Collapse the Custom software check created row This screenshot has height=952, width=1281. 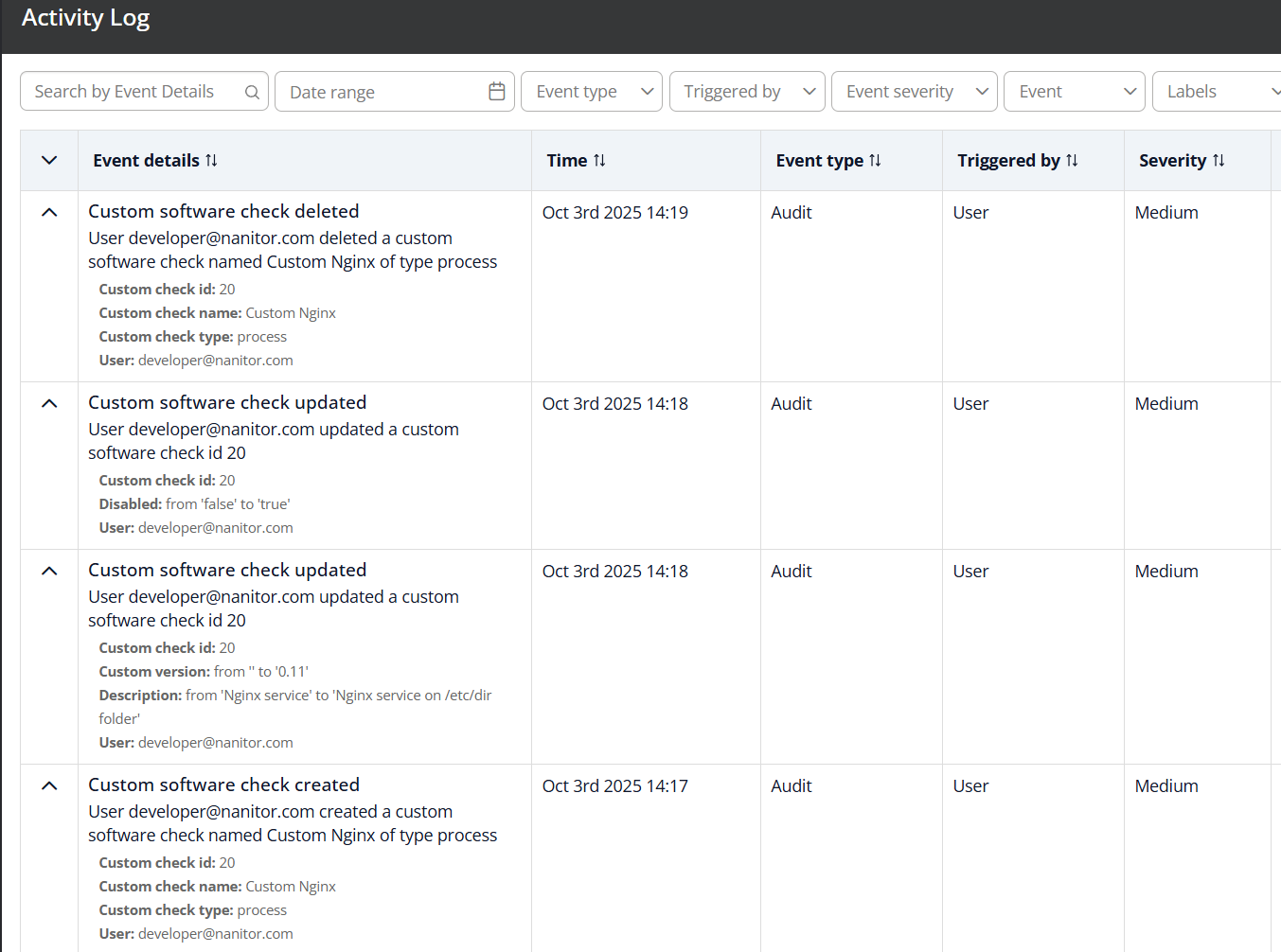[x=49, y=786]
